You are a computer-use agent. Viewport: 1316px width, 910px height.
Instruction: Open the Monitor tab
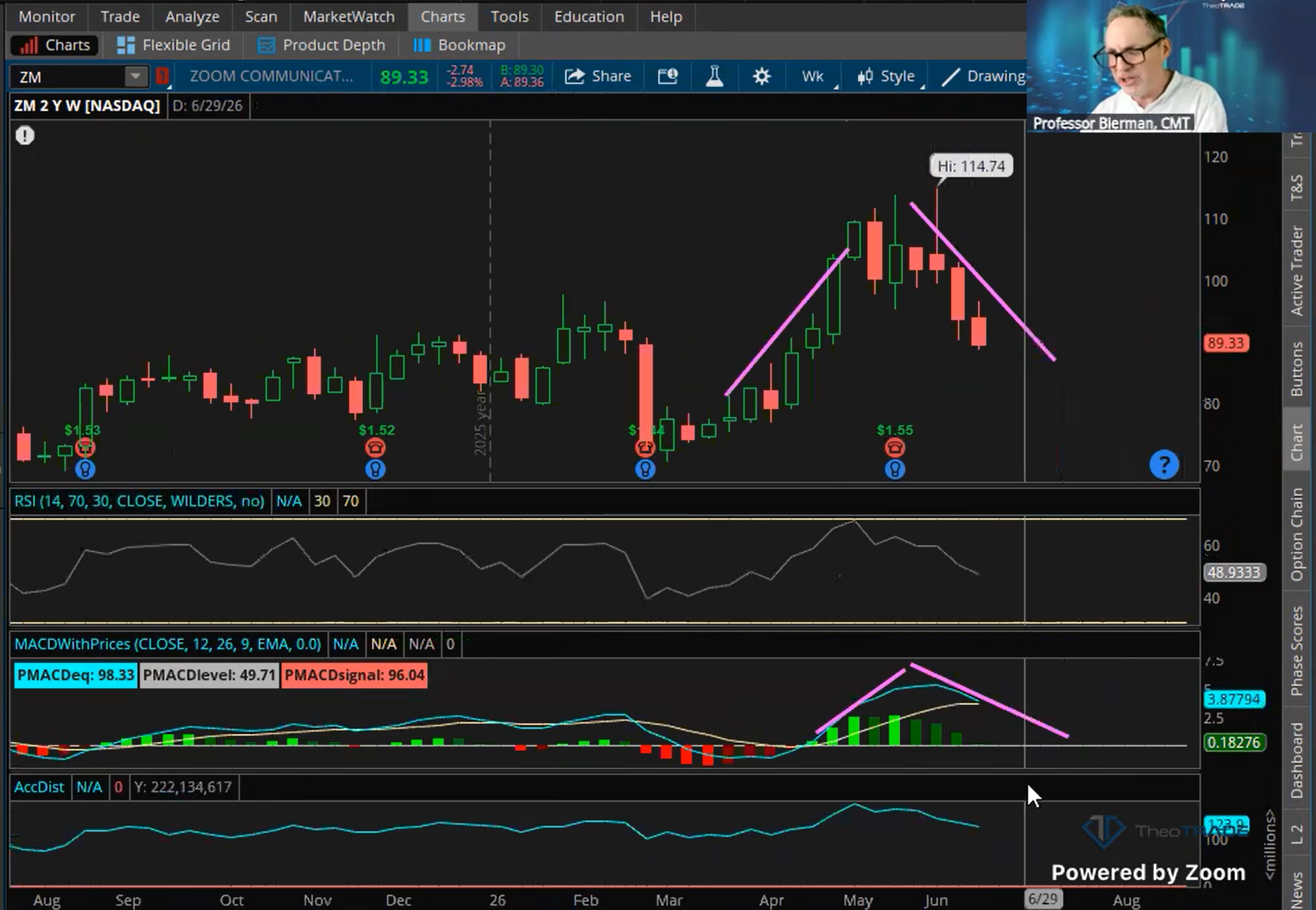point(47,16)
